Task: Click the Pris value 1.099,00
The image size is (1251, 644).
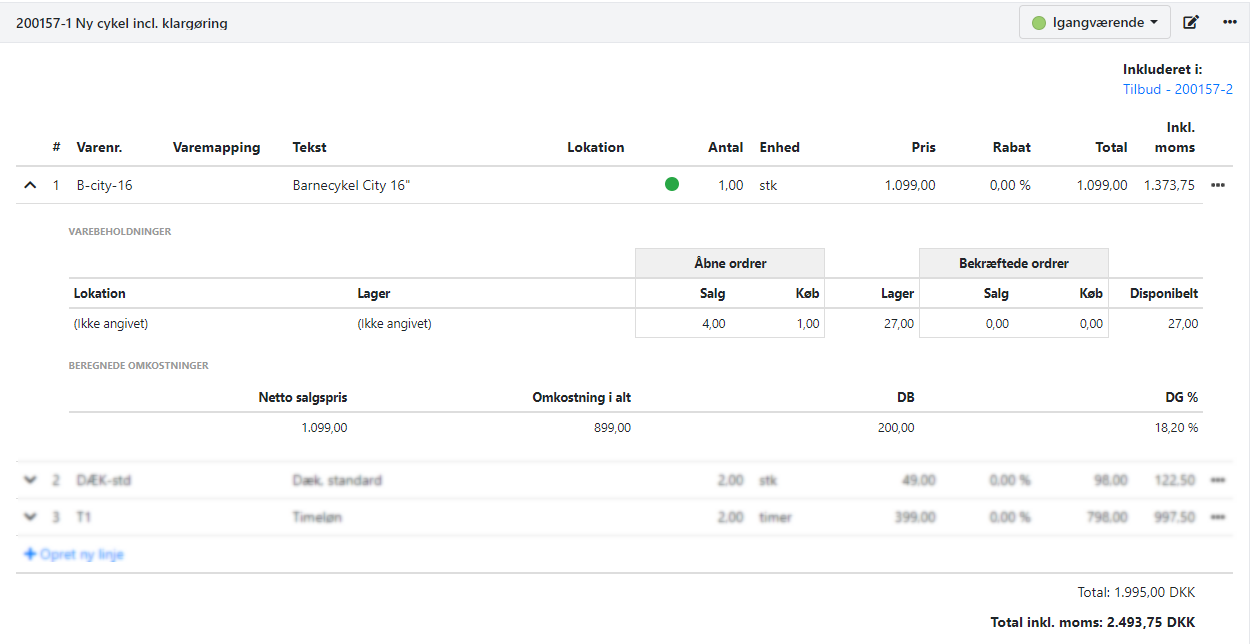Action: 909,185
